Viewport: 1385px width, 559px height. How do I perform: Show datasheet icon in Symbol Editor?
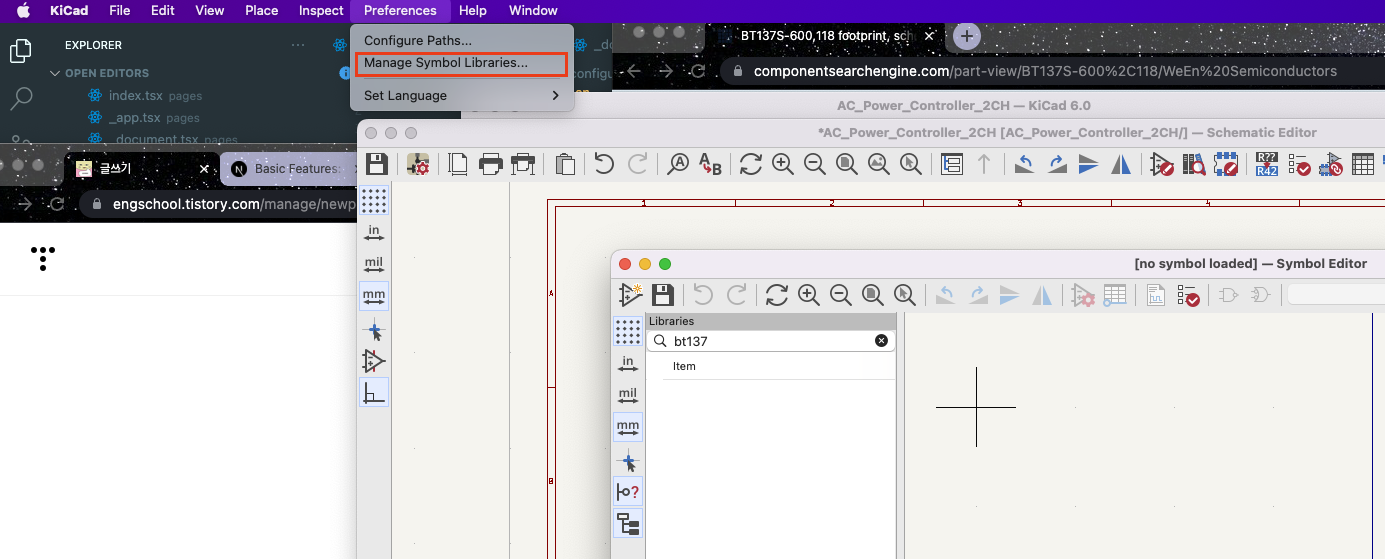pos(1156,295)
